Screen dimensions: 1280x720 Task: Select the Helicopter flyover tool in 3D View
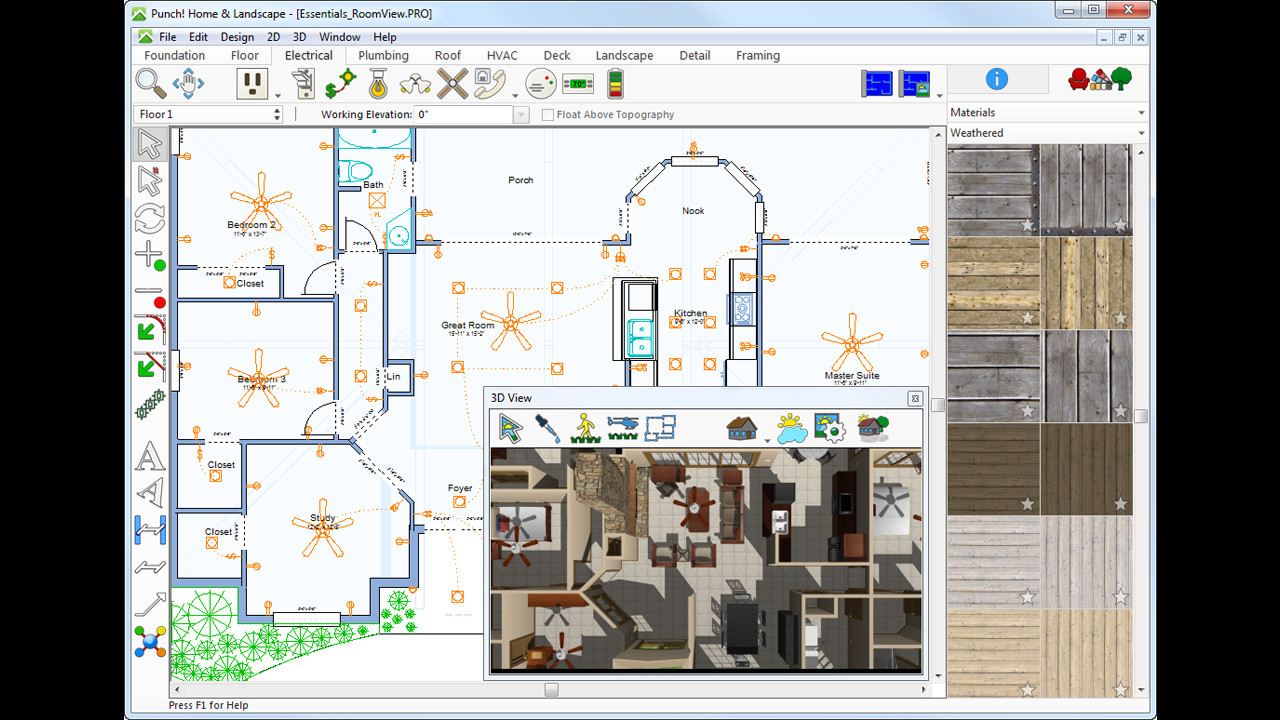[623, 426]
